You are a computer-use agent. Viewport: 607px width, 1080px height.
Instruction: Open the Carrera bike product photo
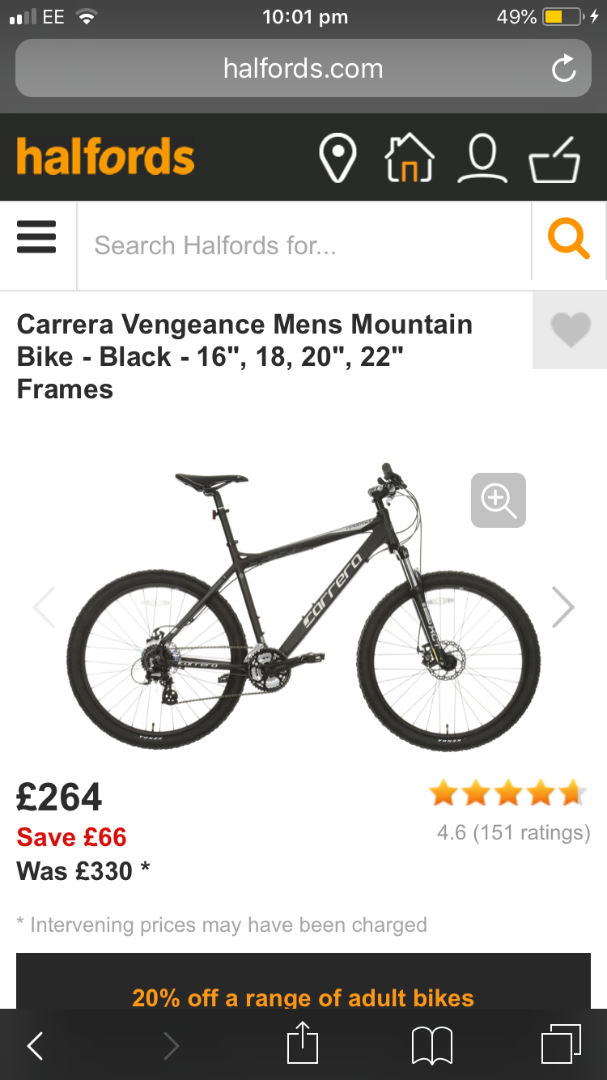(303, 606)
